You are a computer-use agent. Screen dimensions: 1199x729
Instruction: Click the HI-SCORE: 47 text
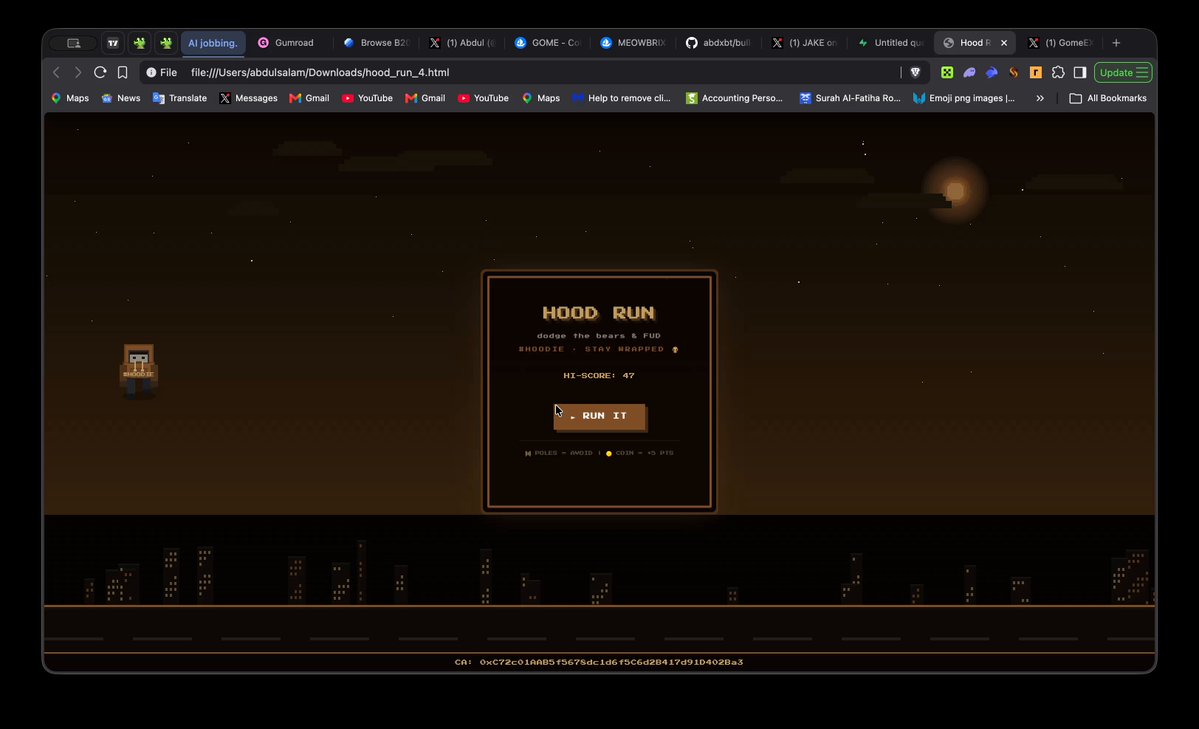click(x=599, y=376)
